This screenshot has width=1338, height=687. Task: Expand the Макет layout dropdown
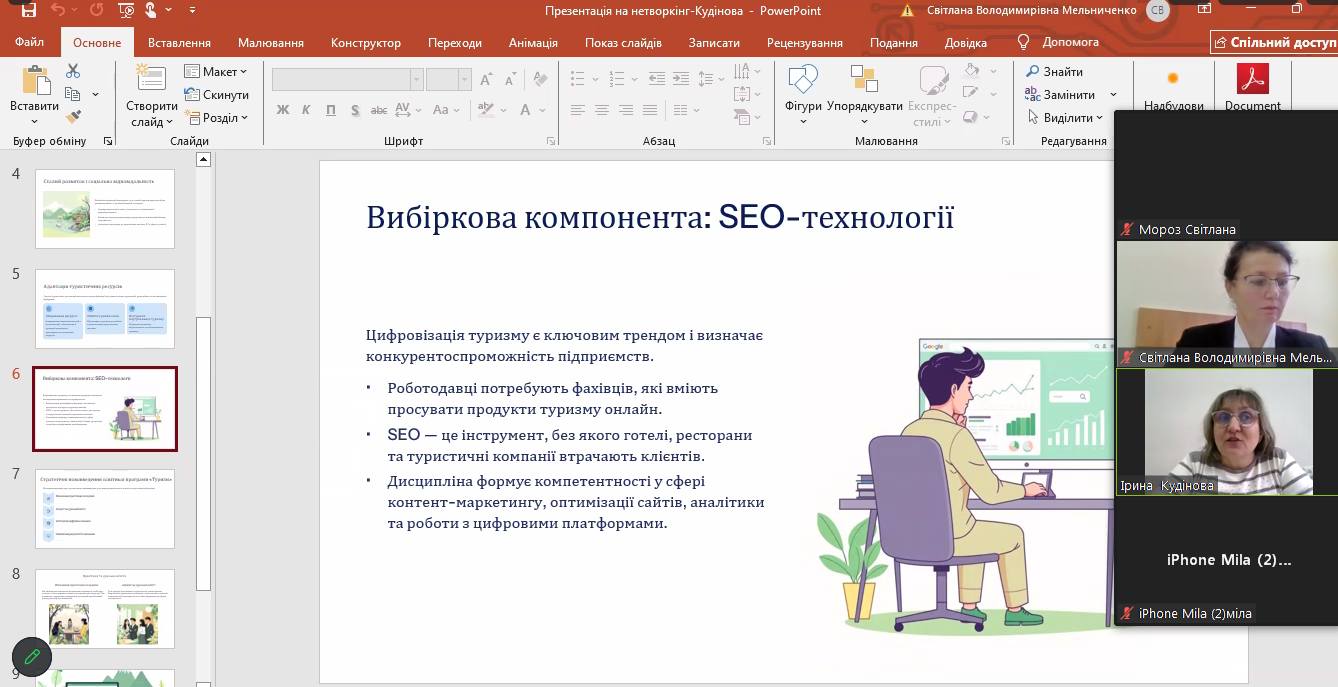point(216,72)
